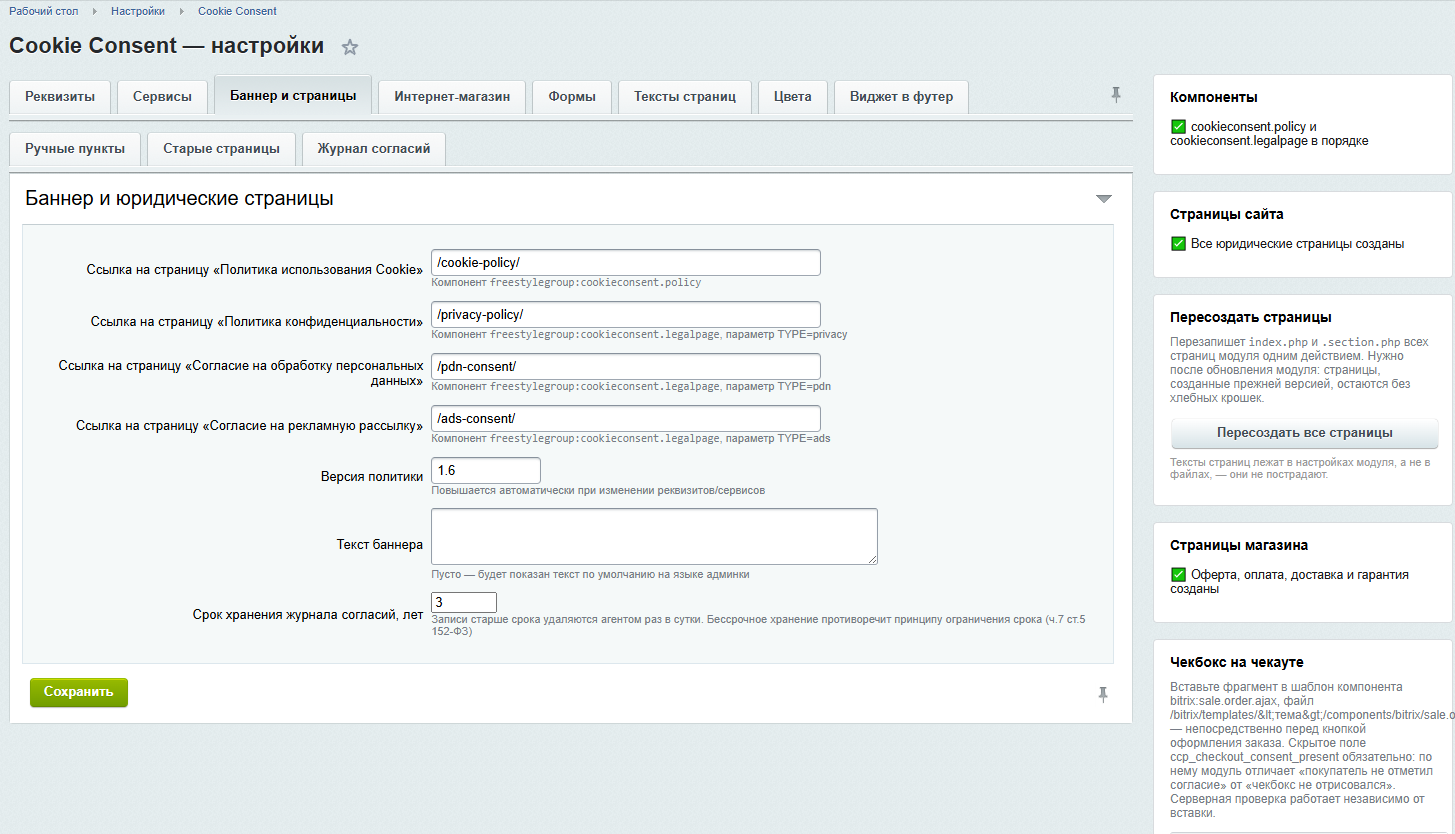Screen dimensions: 1455x834
Task: Open «Настройки» breadcrumb link
Action: click(138, 11)
